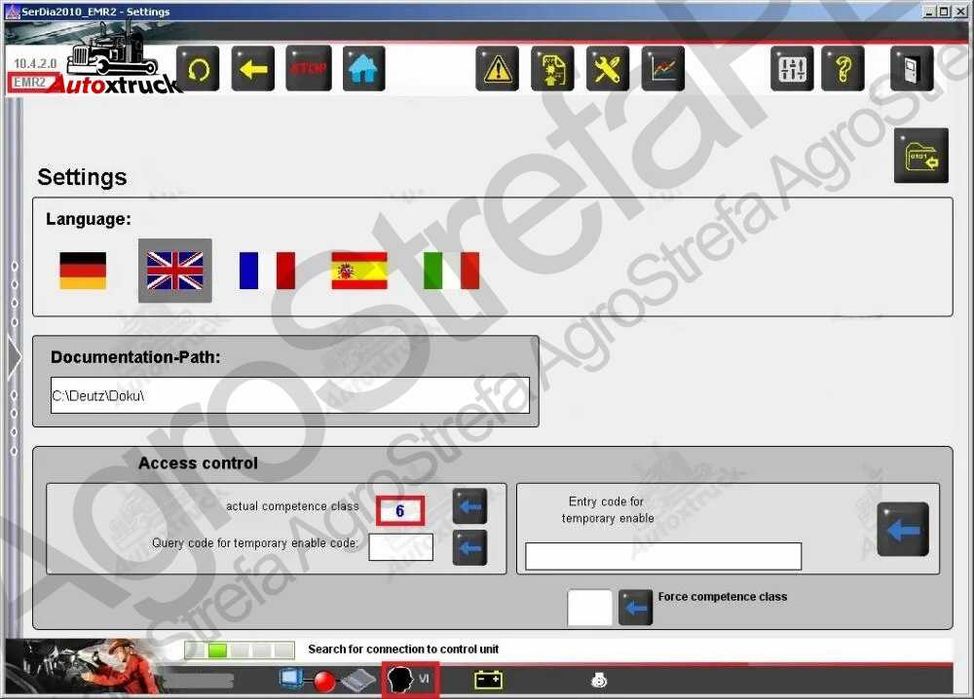Select Italian flag language
The height and width of the screenshot is (699, 974).
[451, 270]
